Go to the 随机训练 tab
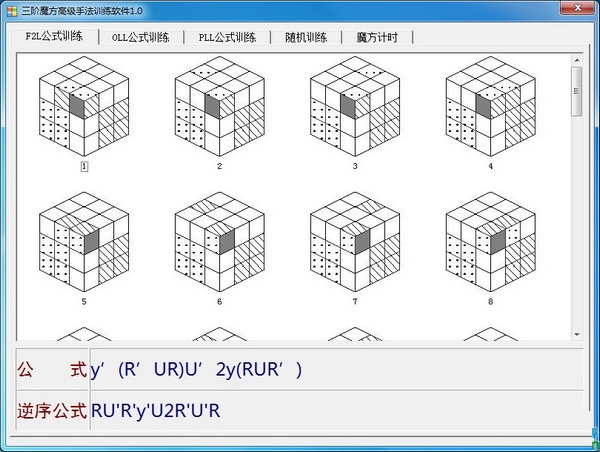600x452 pixels. pyautogui.click(x=306, y=37)
